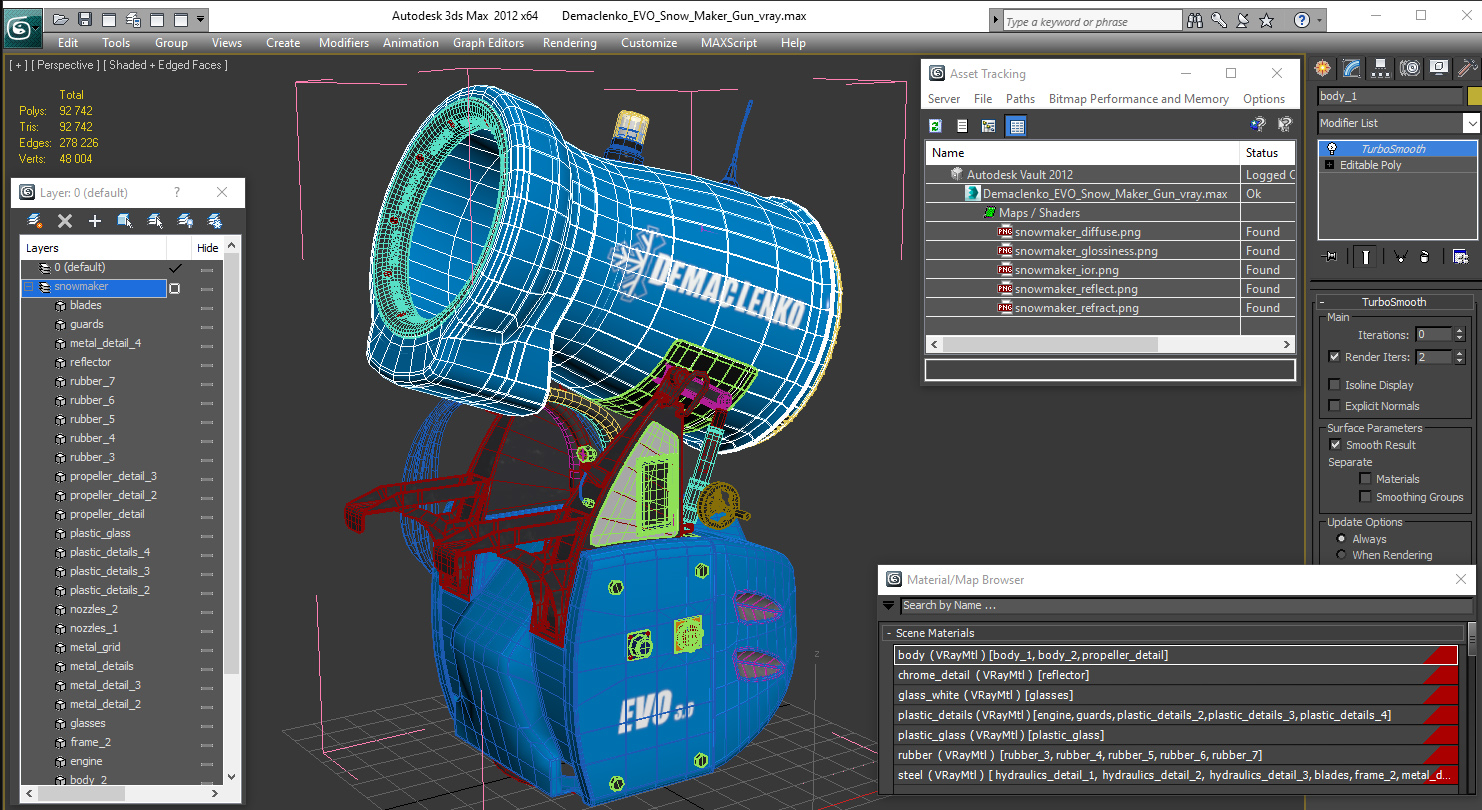Enable Separate by Smoothing Groups checkbox
Image resolution: width=1482 pixels, height=810 pixels.
pyautogui.click(x=1365, y=497)
